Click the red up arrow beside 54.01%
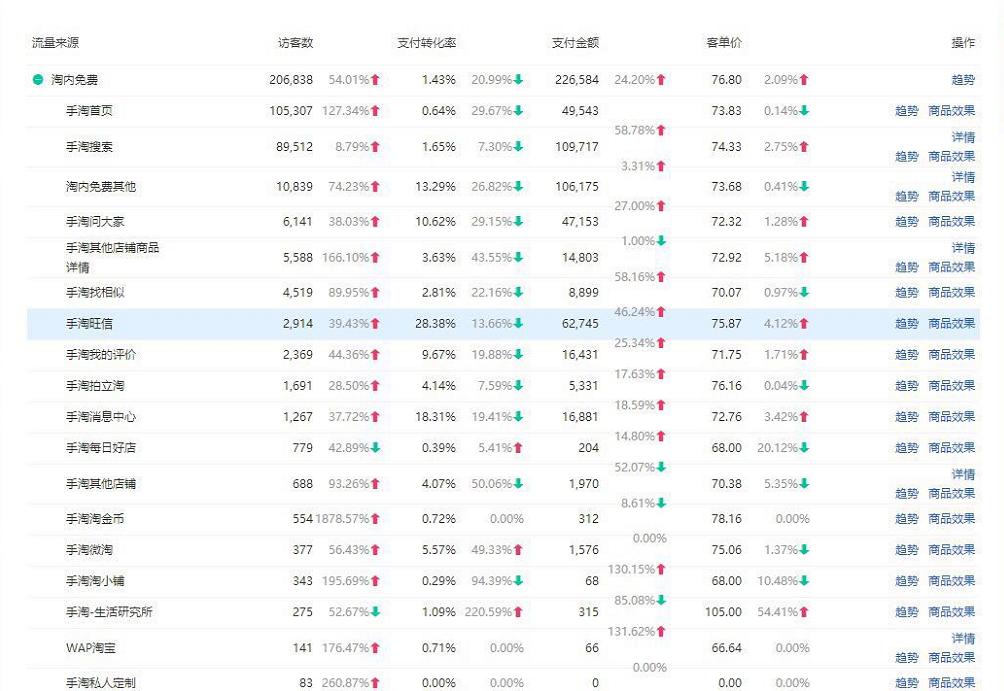Viewport: 1004px width, 691px height. (374, 79)
